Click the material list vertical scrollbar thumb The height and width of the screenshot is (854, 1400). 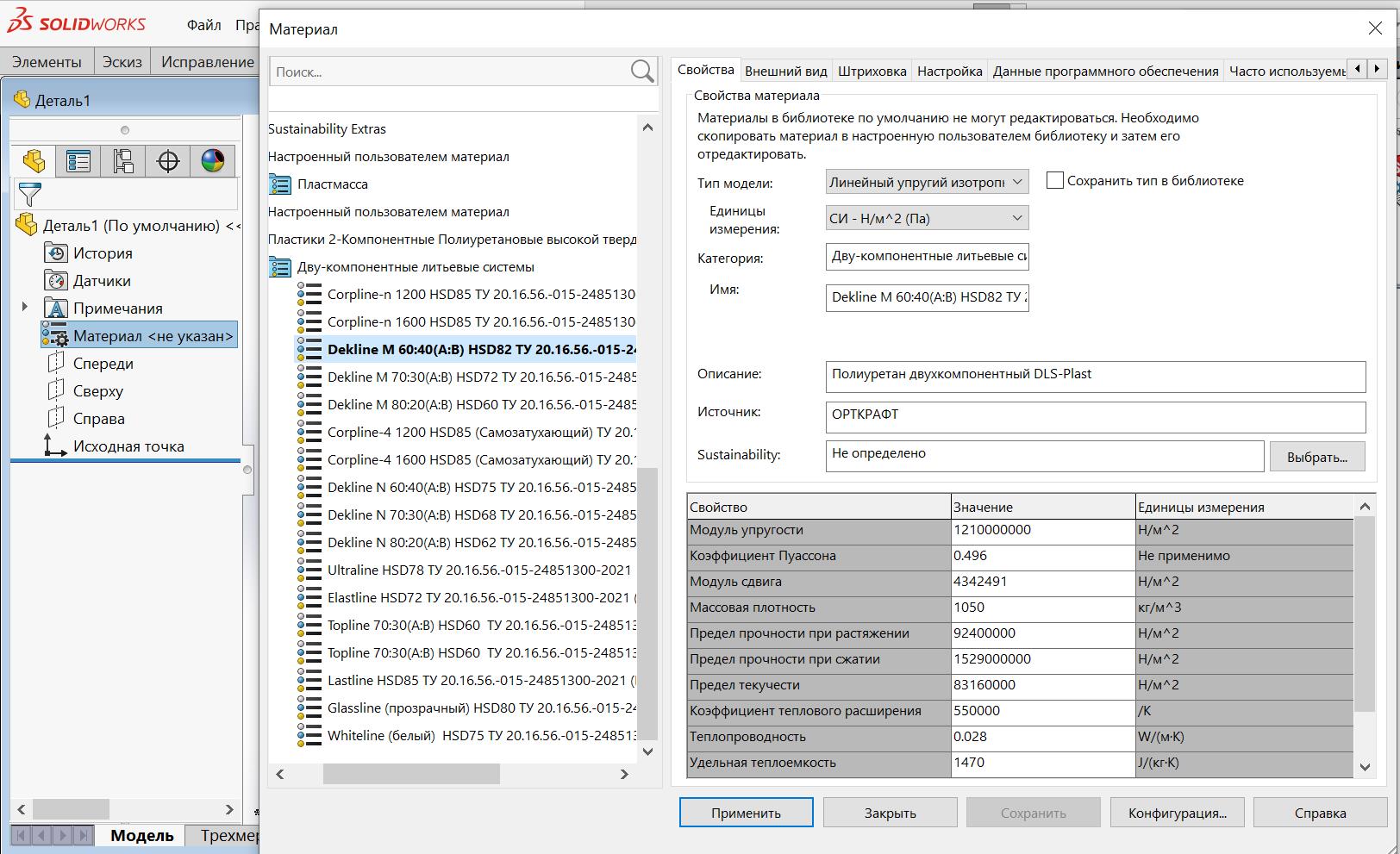647,603
